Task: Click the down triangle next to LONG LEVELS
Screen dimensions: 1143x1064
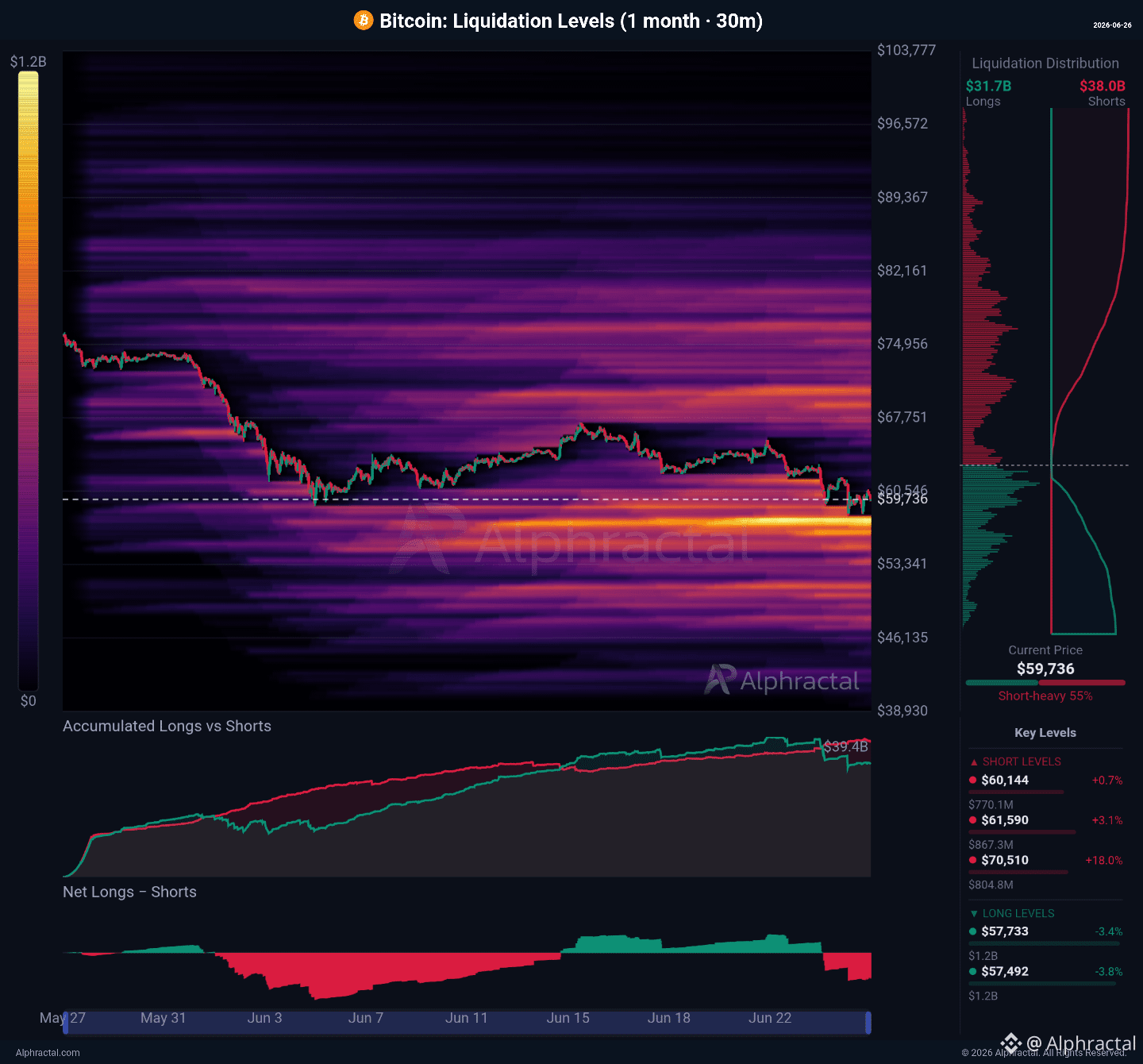Action: [974, 914]
